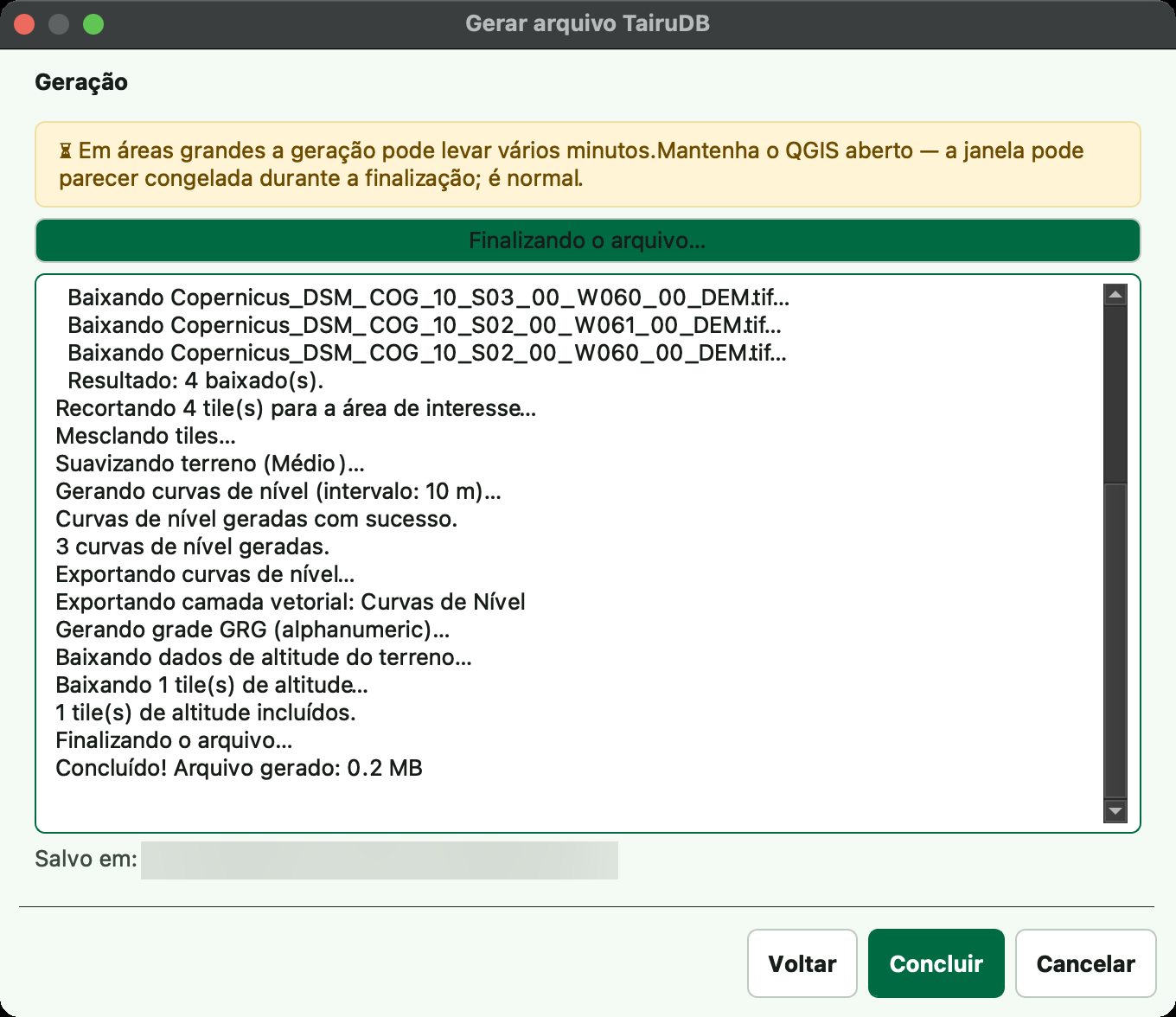Screen dimensions: 1176x1017
Task: Select log line with S03_00_W060 DEM file
Action: coord(429,297)
